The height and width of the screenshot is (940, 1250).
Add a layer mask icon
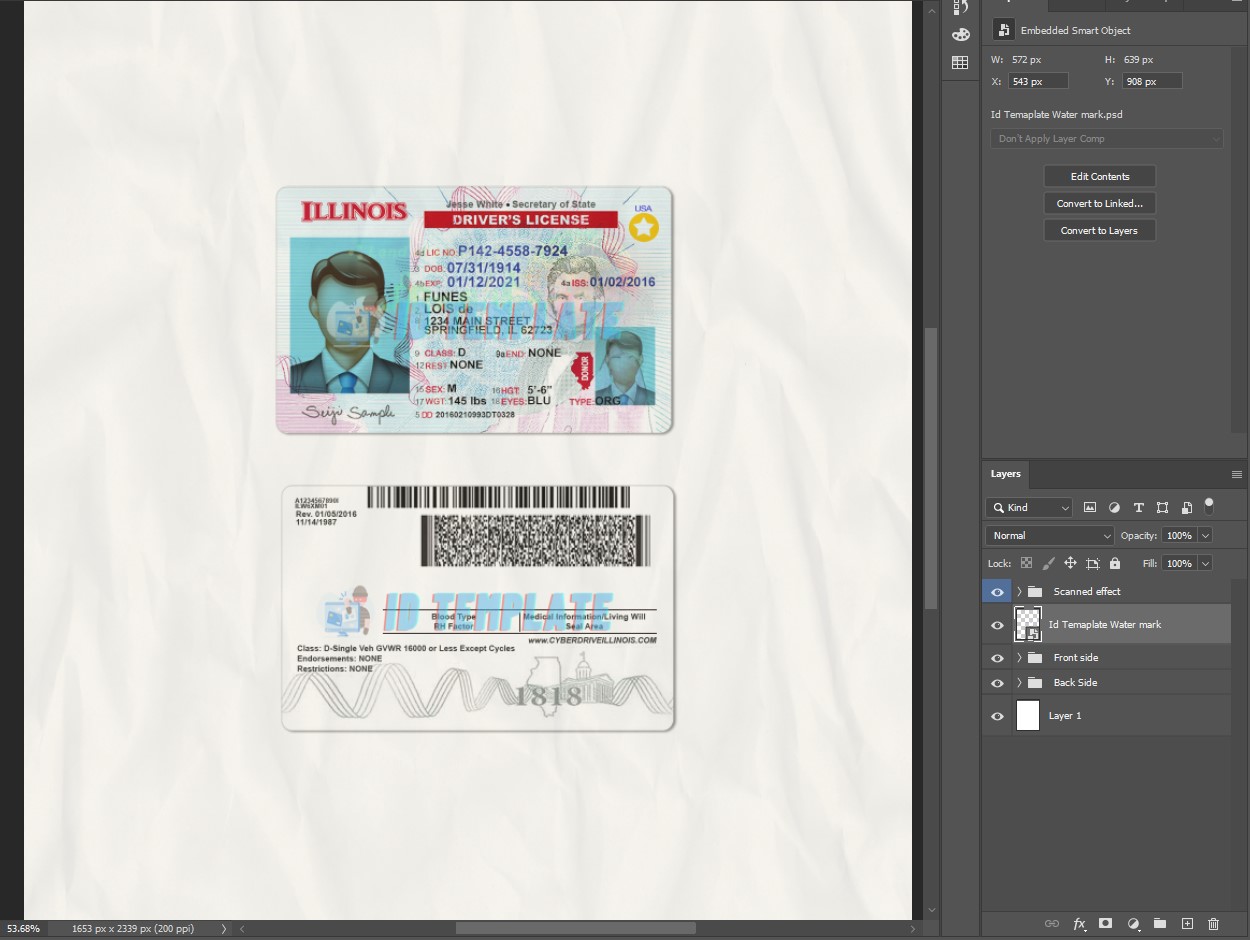(x=1106, y=924)
